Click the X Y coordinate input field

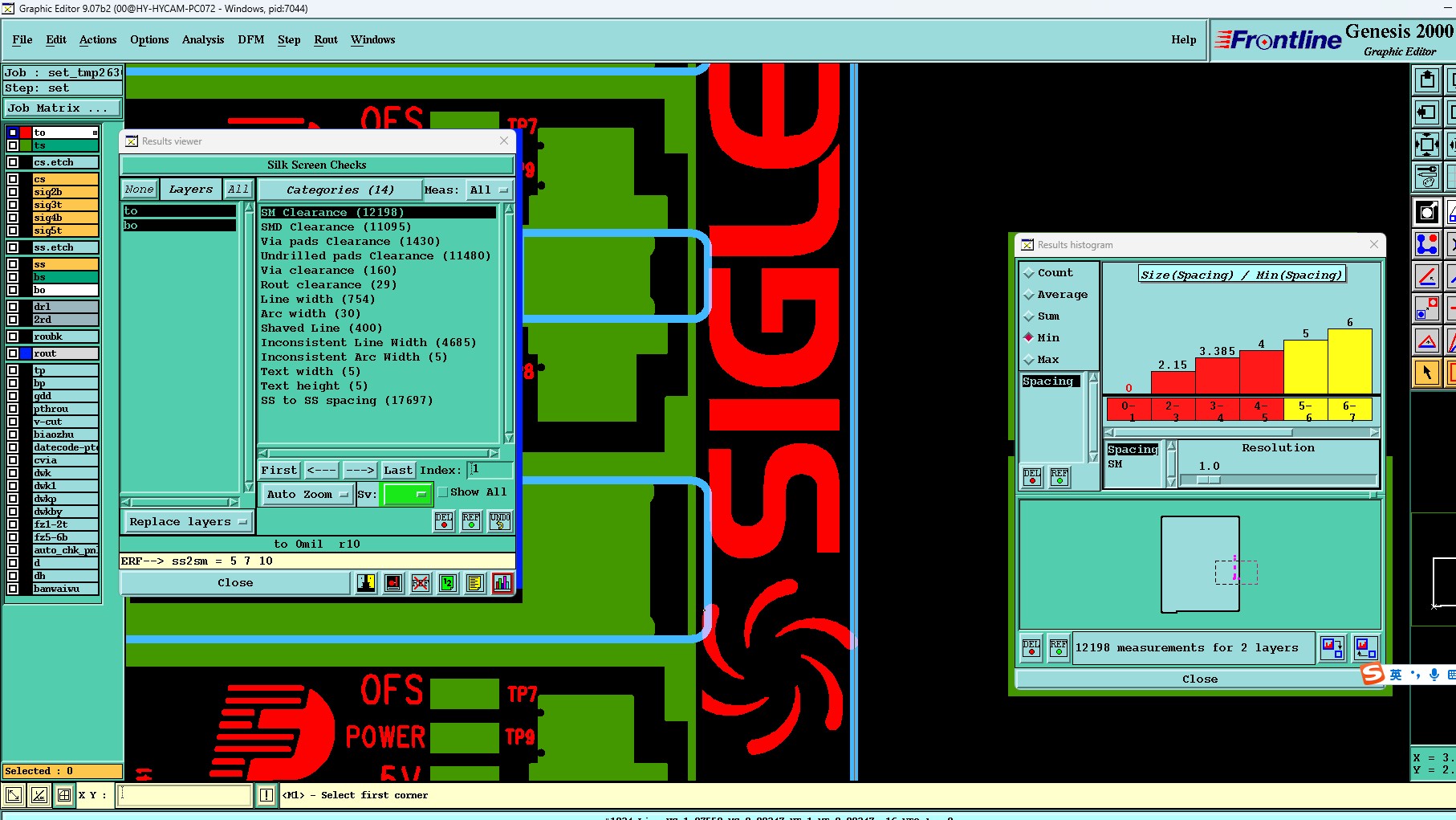click(x=185, y=795)
